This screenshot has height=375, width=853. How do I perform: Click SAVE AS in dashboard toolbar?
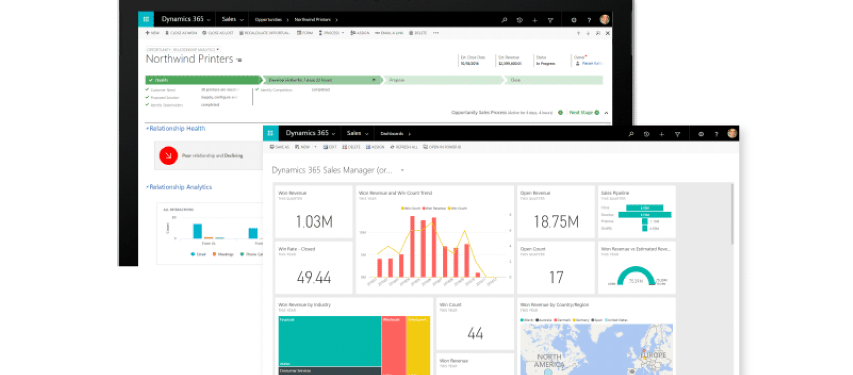(x=280, y=147)
